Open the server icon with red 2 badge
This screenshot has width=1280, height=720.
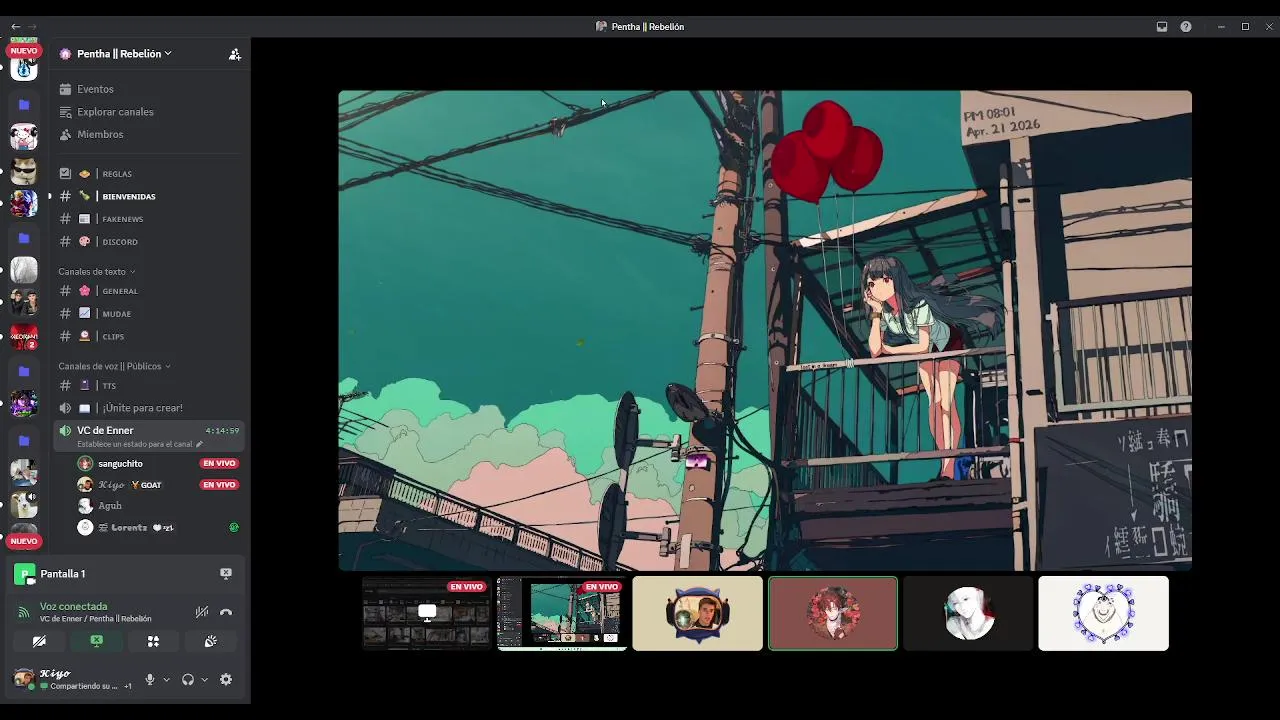[x=24, y=337]
